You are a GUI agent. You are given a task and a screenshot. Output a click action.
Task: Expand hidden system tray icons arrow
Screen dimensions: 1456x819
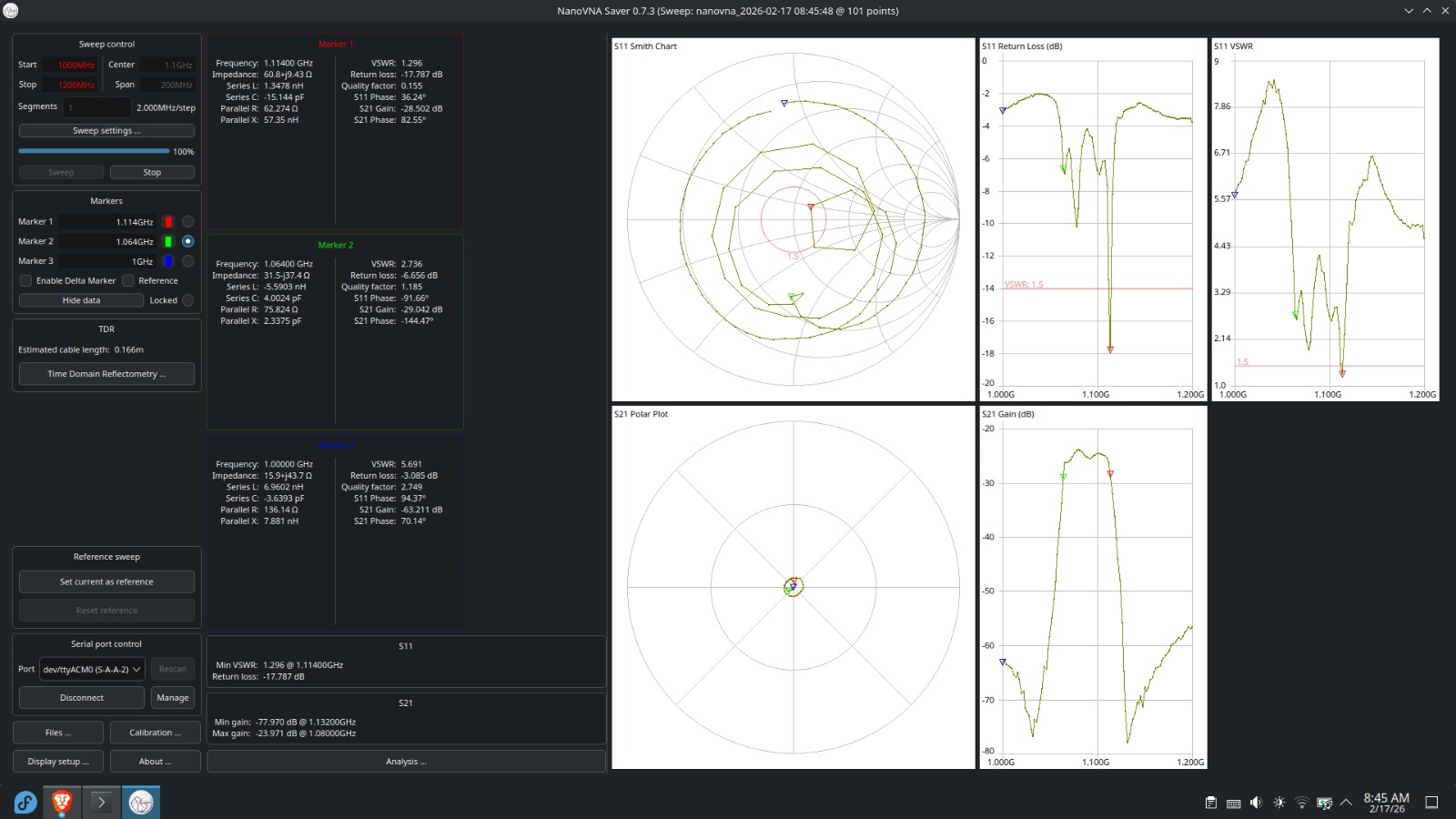click(1346, 803)
